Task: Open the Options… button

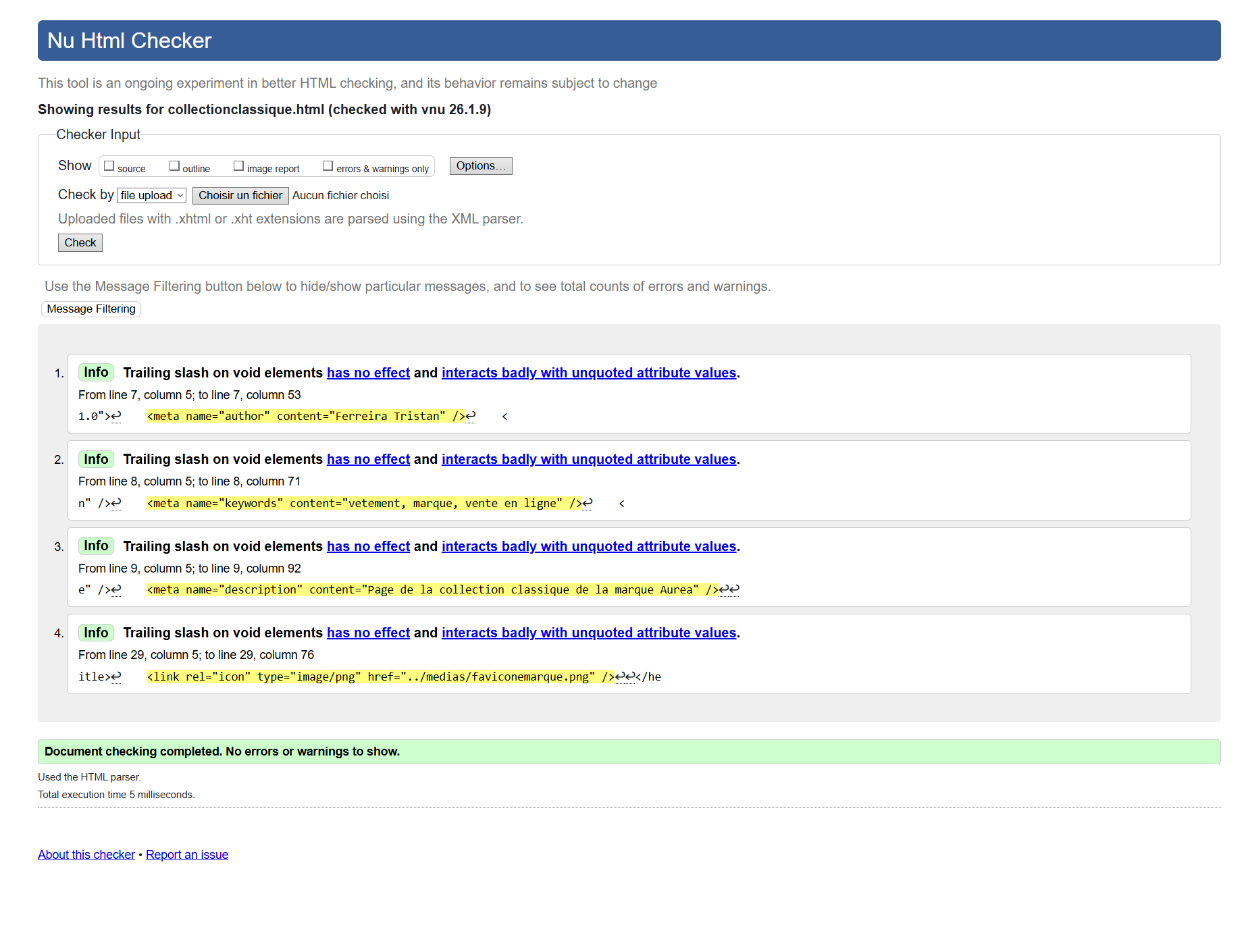Action: (480, 166)
